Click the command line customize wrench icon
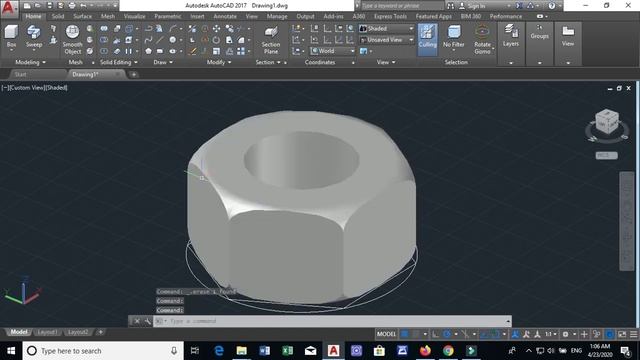Image resolution: width=640 pixels, height=360 pixels. 147,321
